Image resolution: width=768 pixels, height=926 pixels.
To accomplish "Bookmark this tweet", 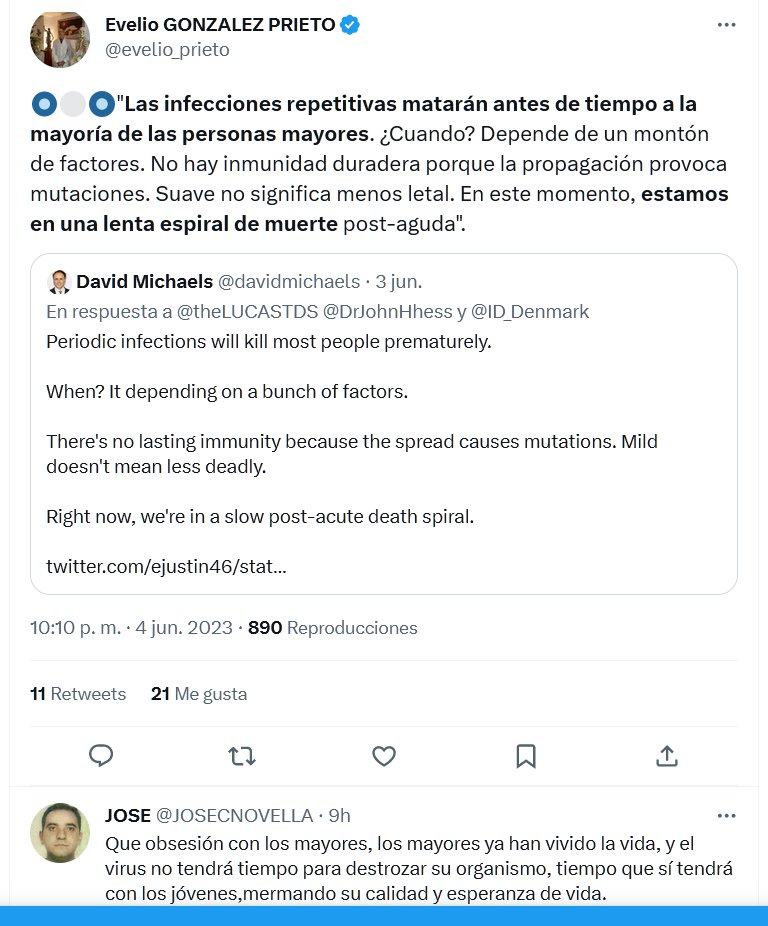I will 526,756.
